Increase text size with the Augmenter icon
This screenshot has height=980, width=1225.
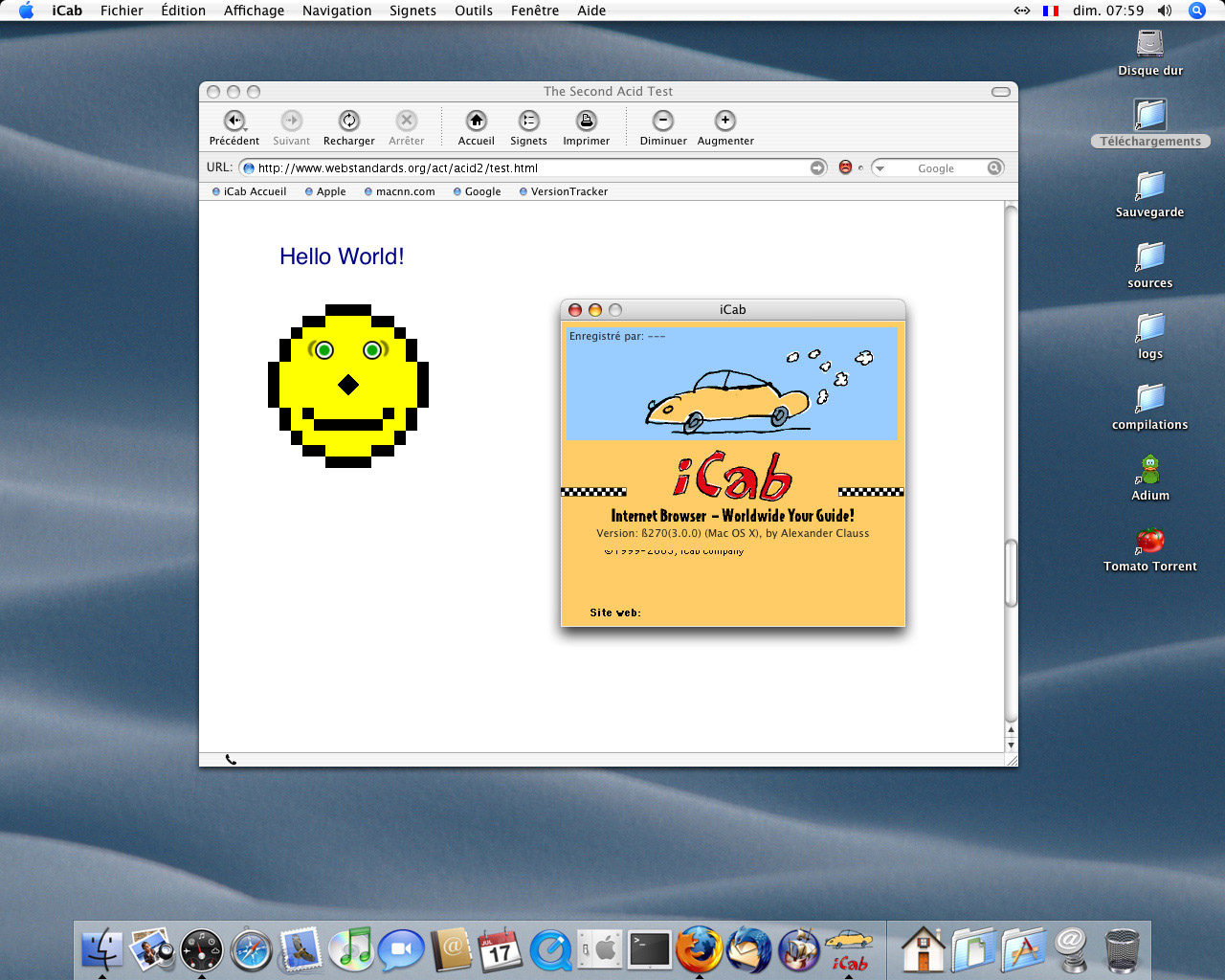[724, 122]
